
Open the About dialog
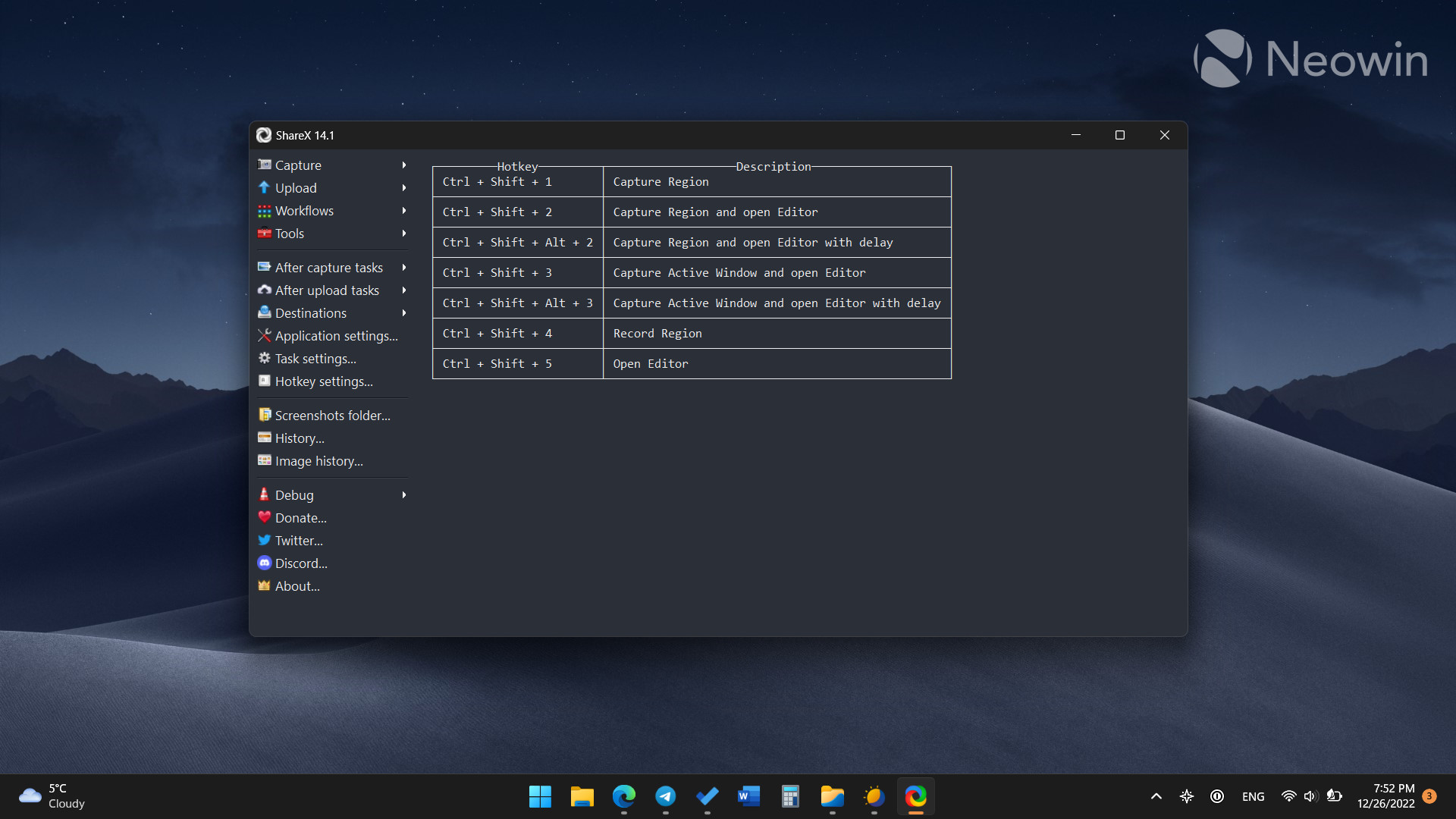(332, 586)
